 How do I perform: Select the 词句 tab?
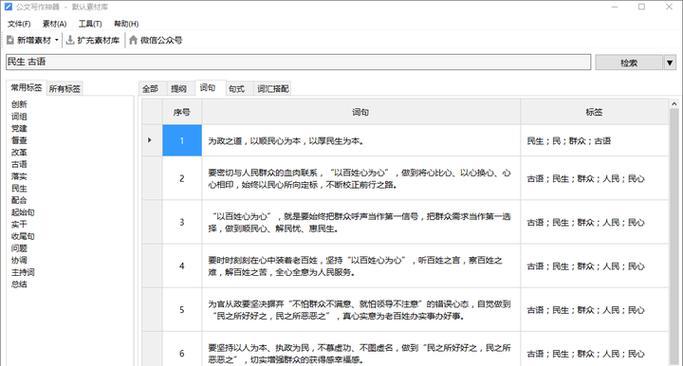tap(207, 88)
